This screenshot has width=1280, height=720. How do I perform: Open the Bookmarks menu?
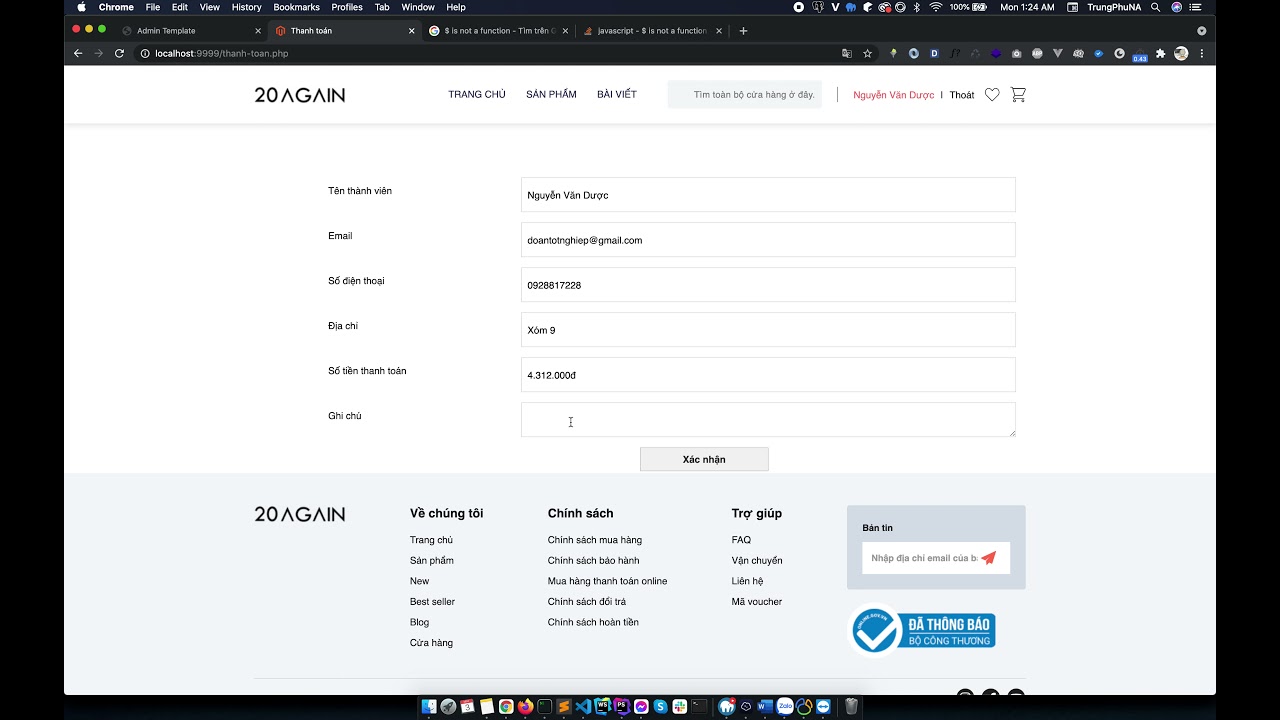pos(296,7)
